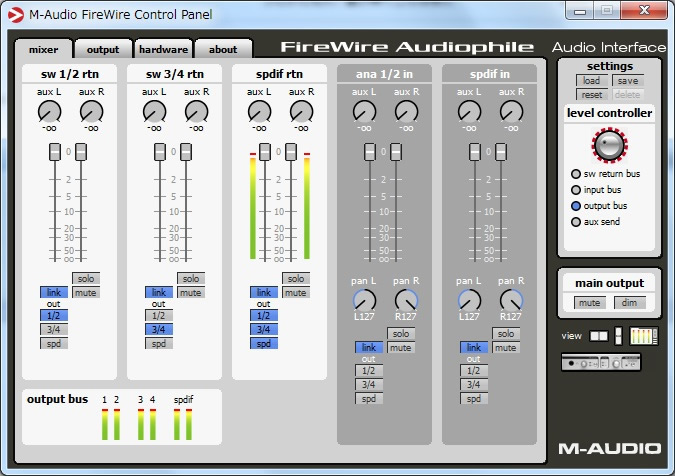Image resolution: width=675 pixels, height=476 pixels.
Task: Toggle link on ana 1/2 in channel
Action: click(x=369, y=347)
